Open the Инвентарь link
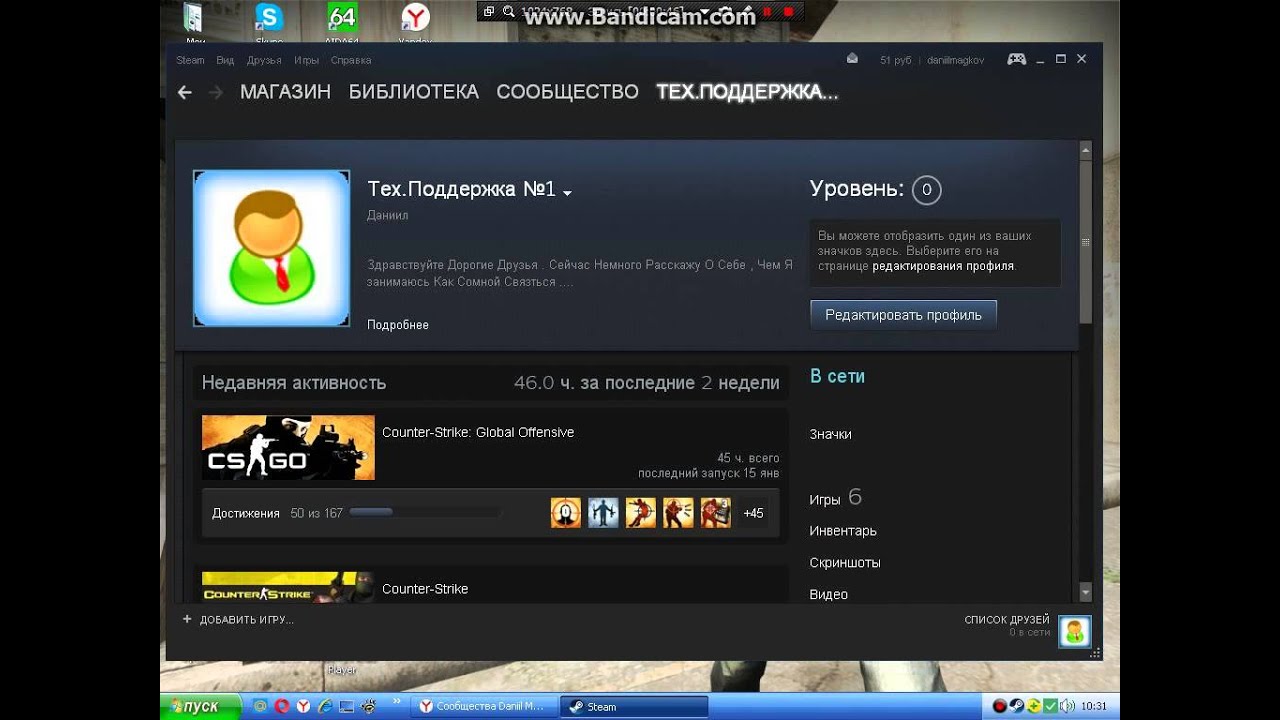 [843, 531]
